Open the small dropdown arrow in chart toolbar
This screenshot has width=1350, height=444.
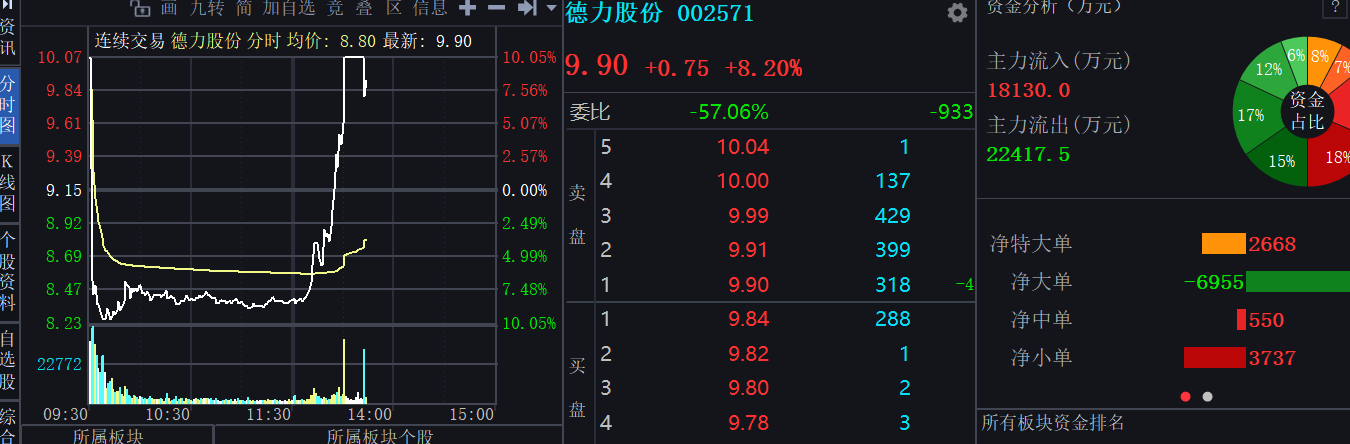551,9
